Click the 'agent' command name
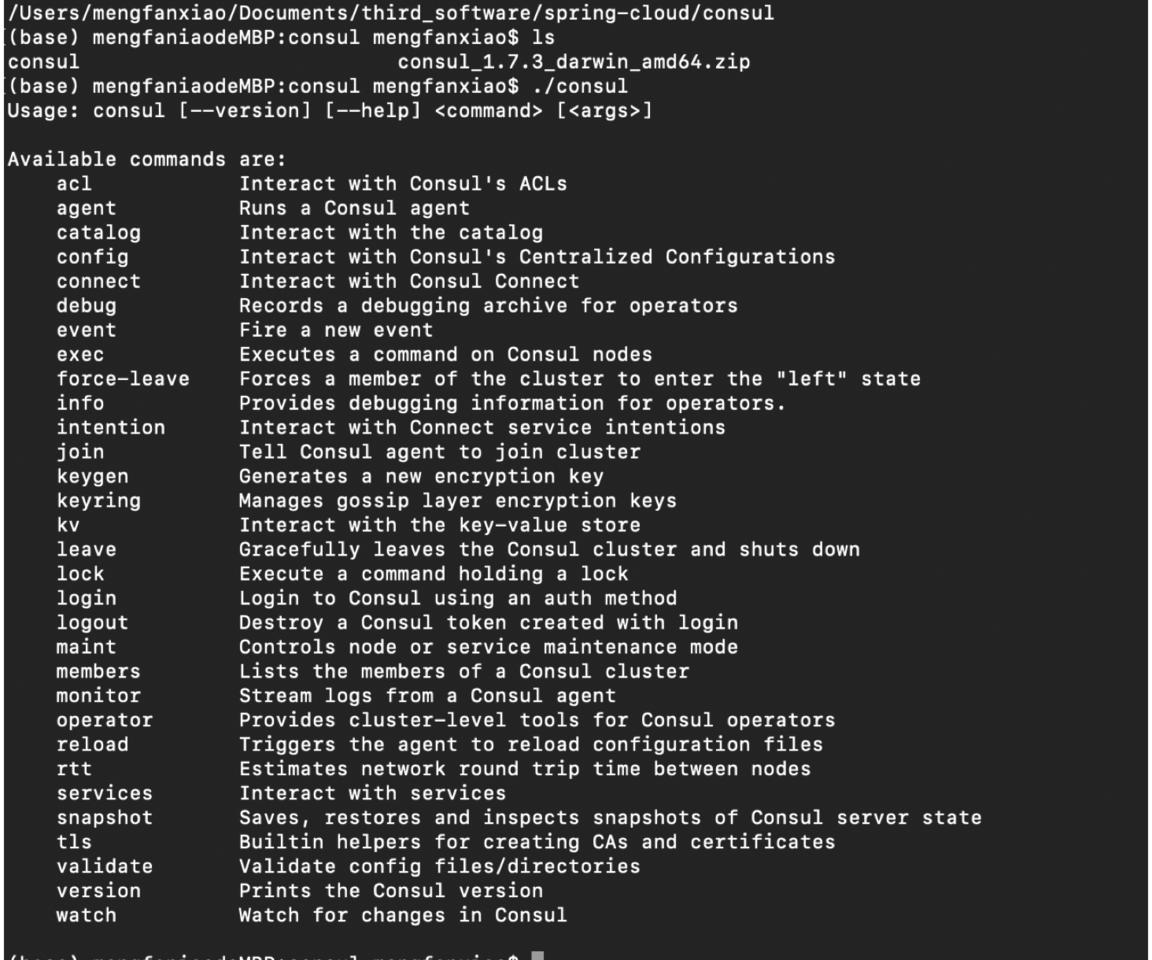1152x960 pixels. pyautogui.click(x=86, y=209)
